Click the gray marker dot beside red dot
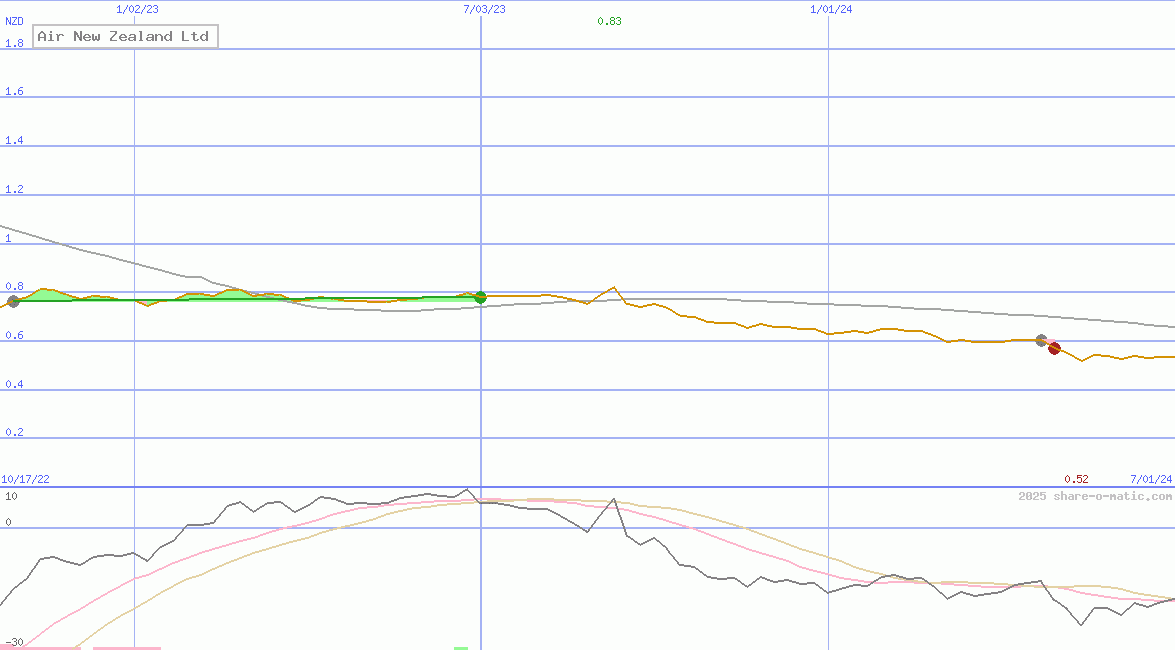 coord(1041,340)
